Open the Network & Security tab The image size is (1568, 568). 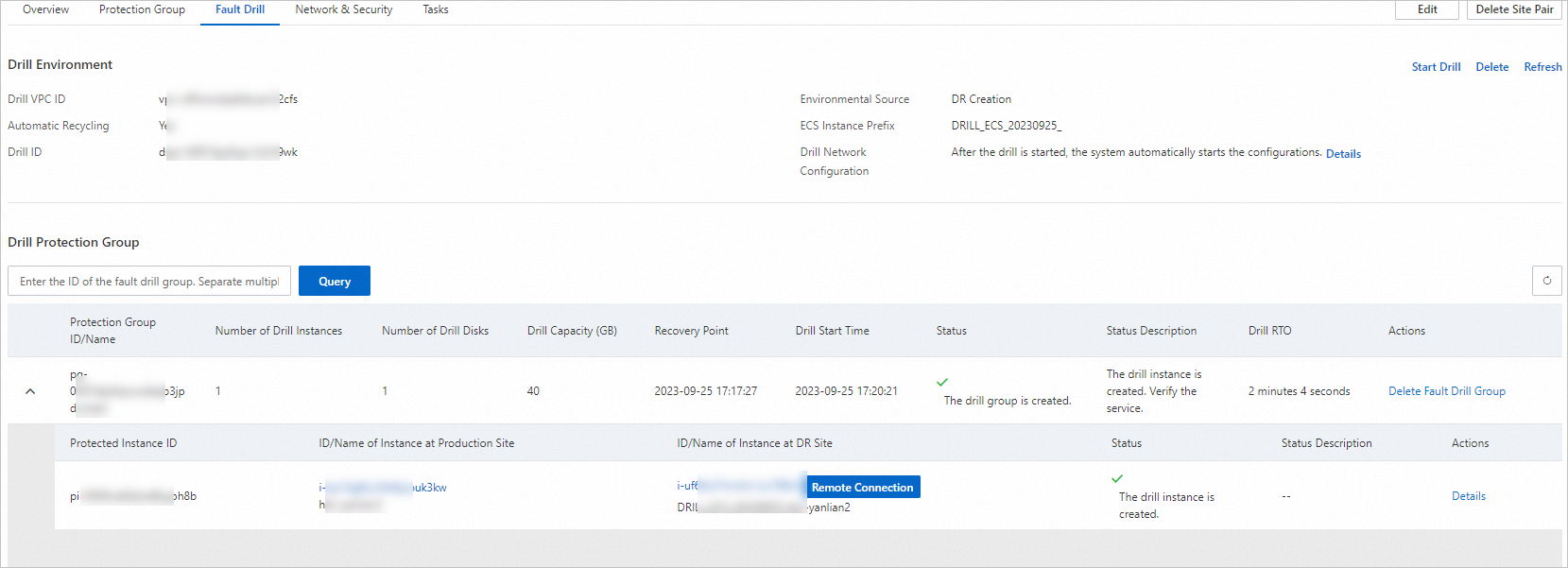point(344,9)
